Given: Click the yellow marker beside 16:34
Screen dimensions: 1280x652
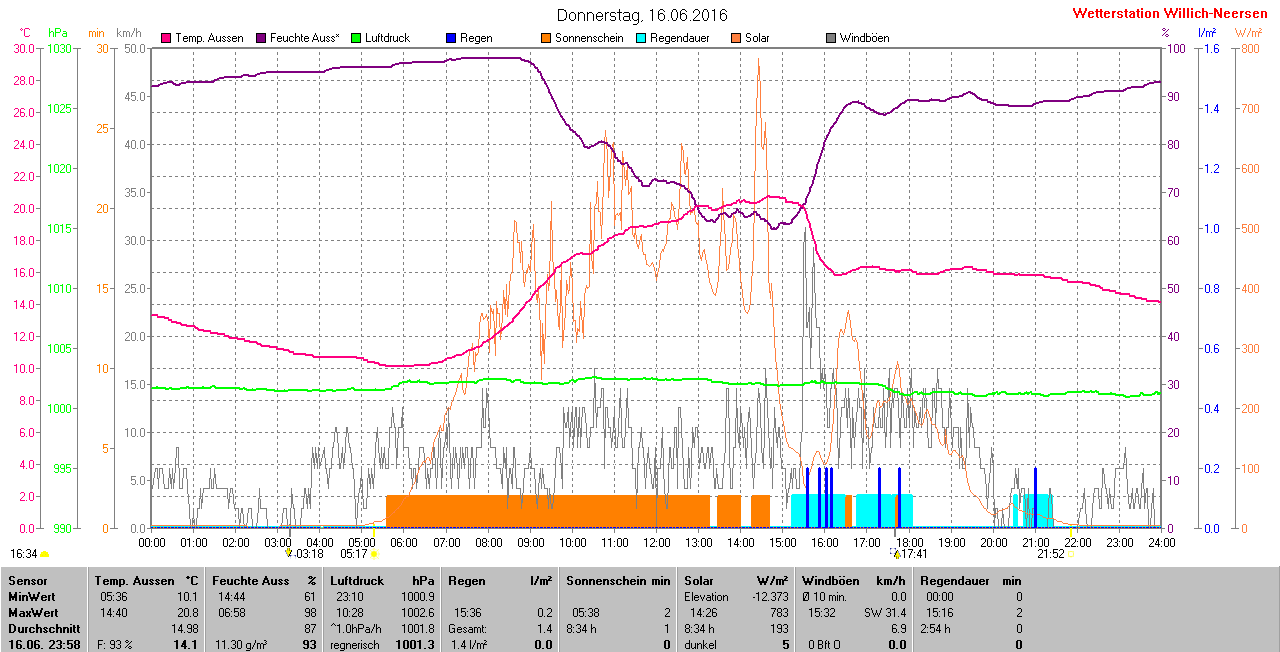Looking at the screenshot, I should (45, 554).
